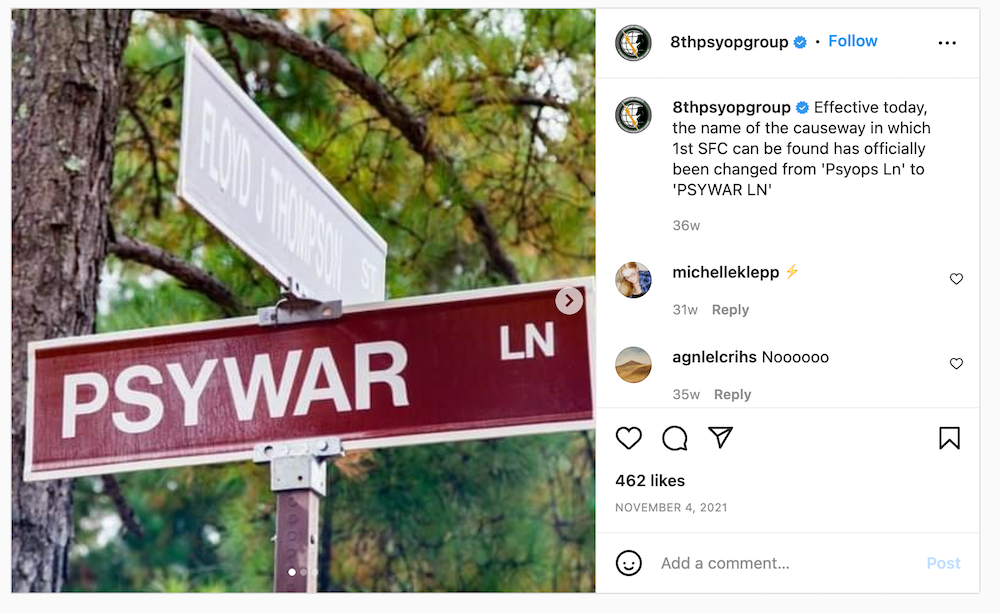Like agnlelcrihs's Noooooo comment

956,363
